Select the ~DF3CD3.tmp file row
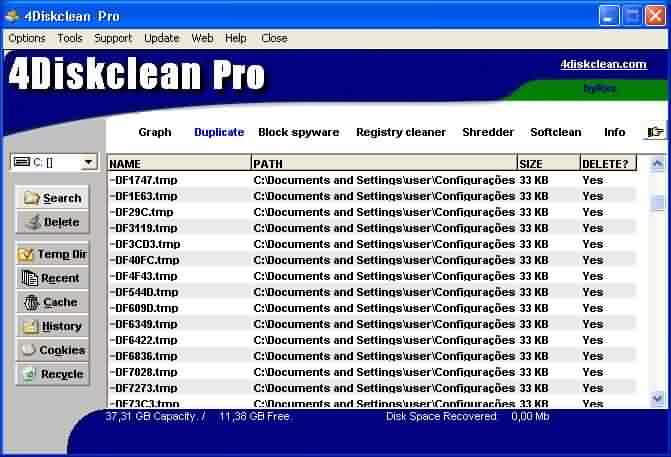Screen dimensions: 671x457 click(x=371, y=244)
